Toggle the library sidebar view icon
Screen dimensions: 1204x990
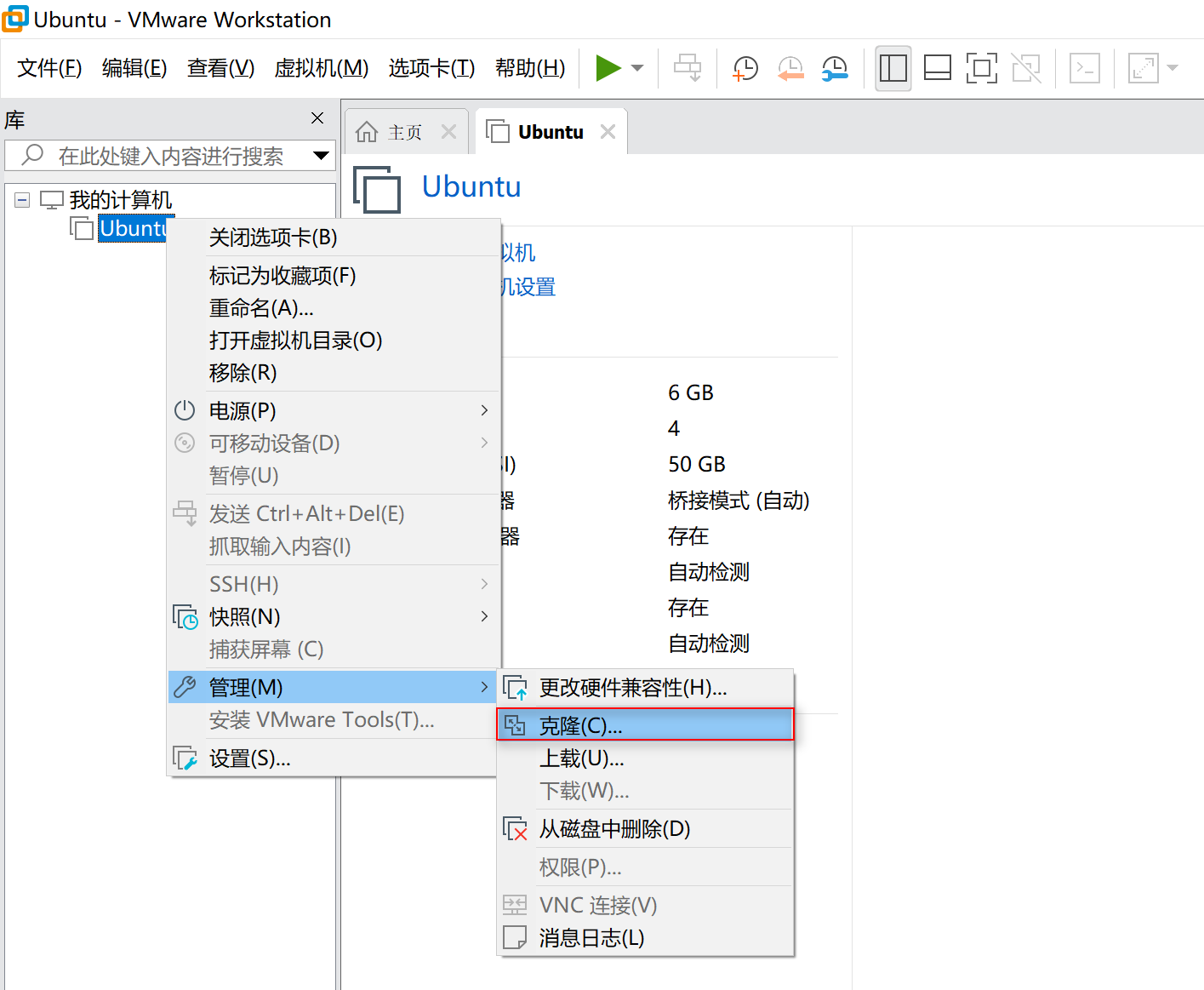click(x=893, y=68)
